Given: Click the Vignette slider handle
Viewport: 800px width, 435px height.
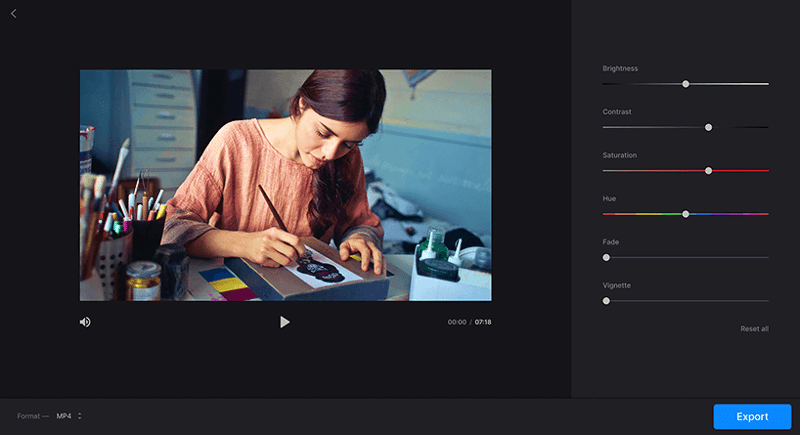Looking at the screenshot, I should [606, 301].
